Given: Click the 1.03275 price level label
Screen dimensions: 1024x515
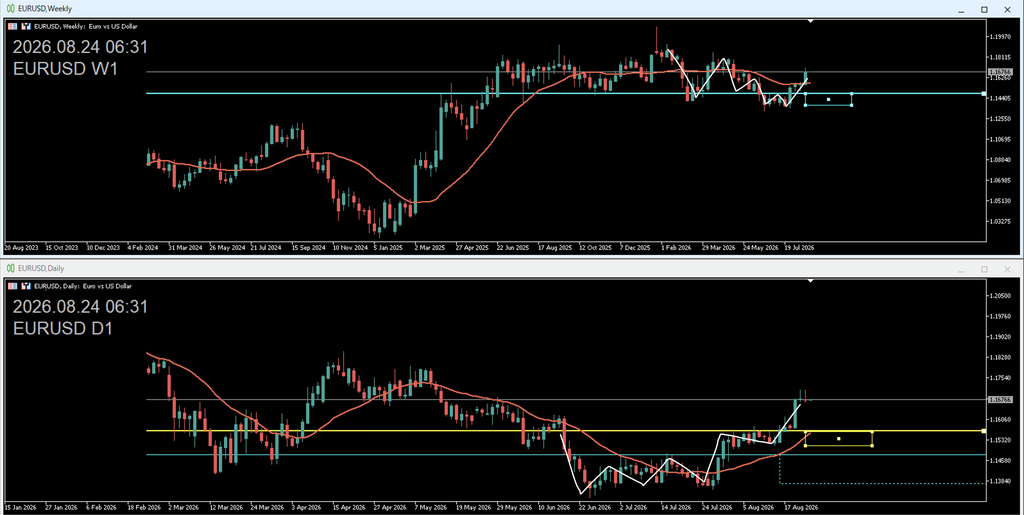Looking at the screenshot, I should (1001, 222).
